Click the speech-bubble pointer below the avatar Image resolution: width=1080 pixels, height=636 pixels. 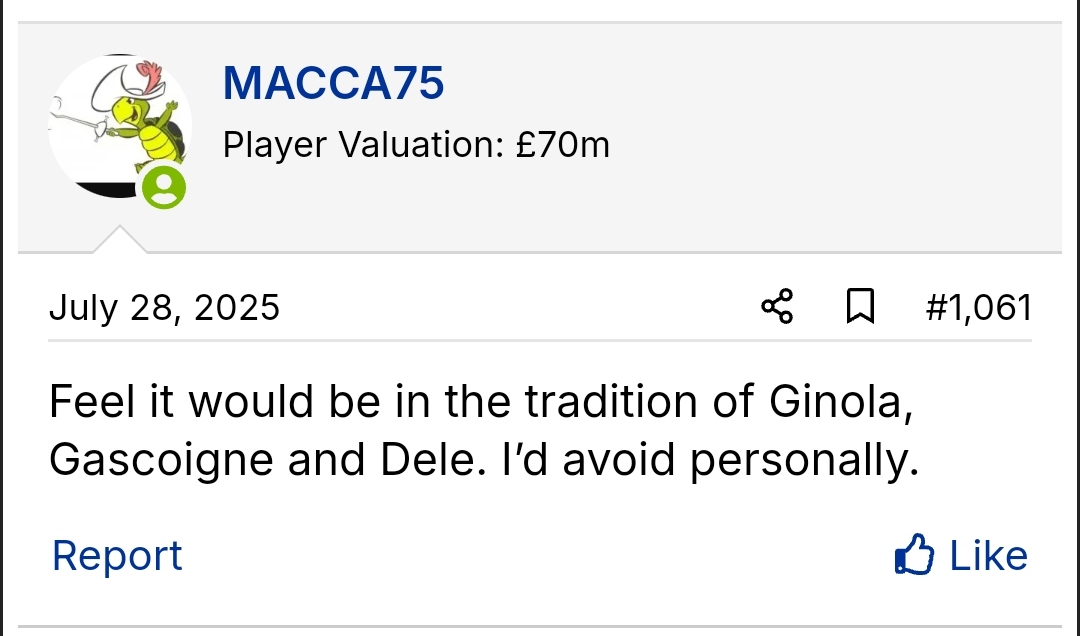[119, 240]
